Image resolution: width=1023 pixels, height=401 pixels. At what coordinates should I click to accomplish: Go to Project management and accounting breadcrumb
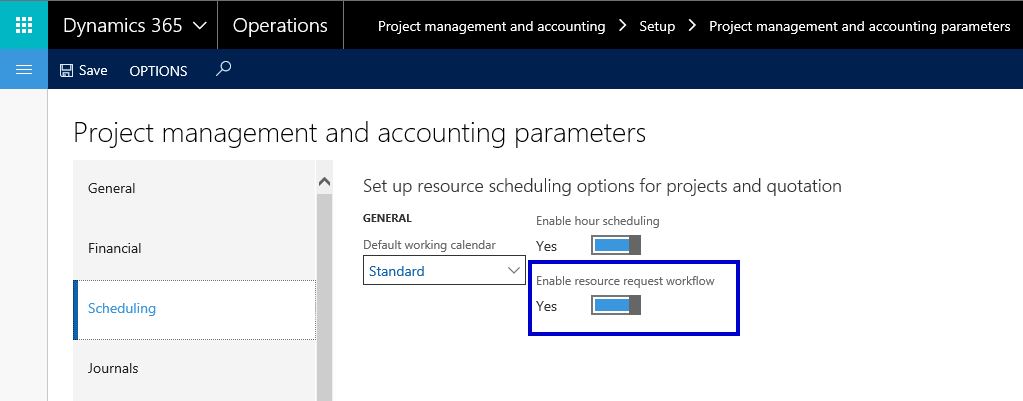(x=491, y=26)
